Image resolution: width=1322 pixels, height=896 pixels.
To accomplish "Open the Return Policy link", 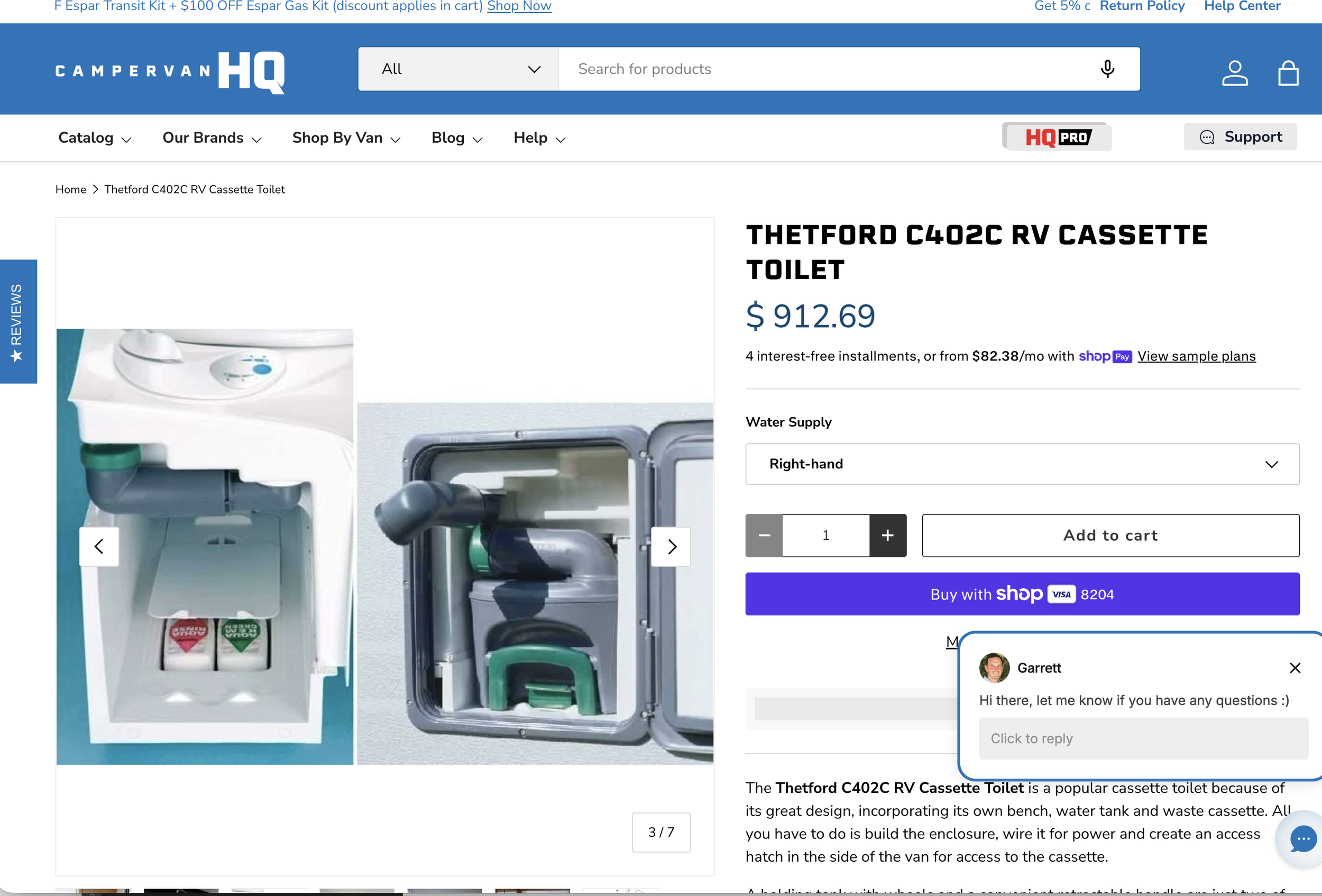I will 1142,6.
